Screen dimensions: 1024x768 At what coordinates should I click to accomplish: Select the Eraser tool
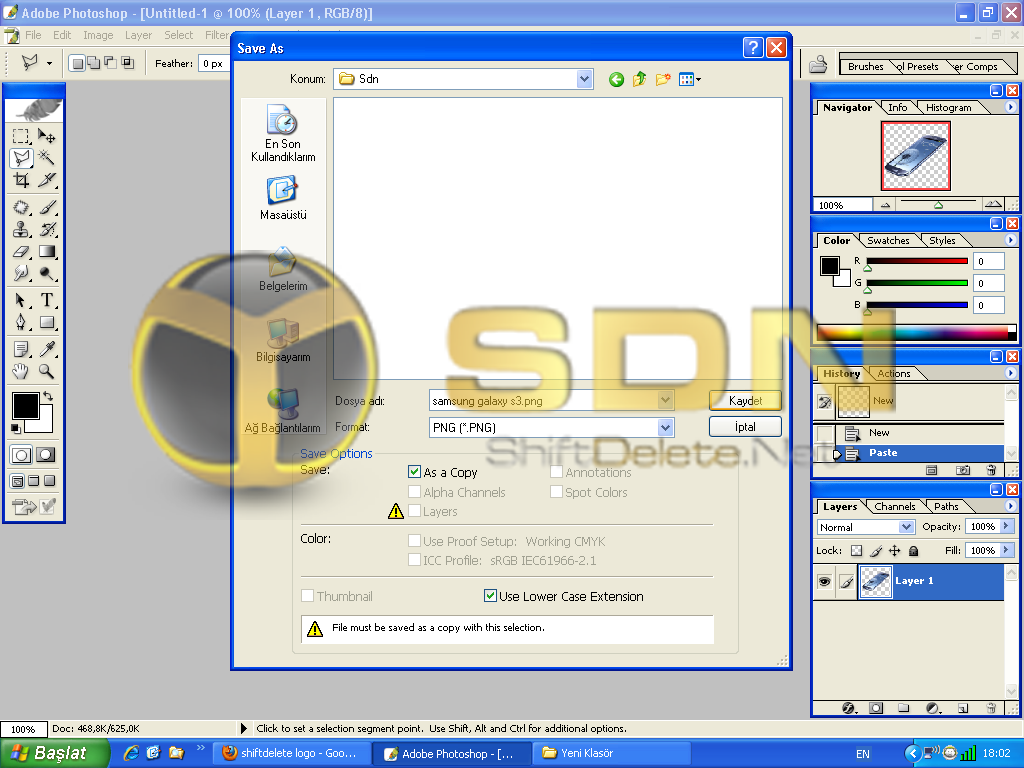coord(21,252)
